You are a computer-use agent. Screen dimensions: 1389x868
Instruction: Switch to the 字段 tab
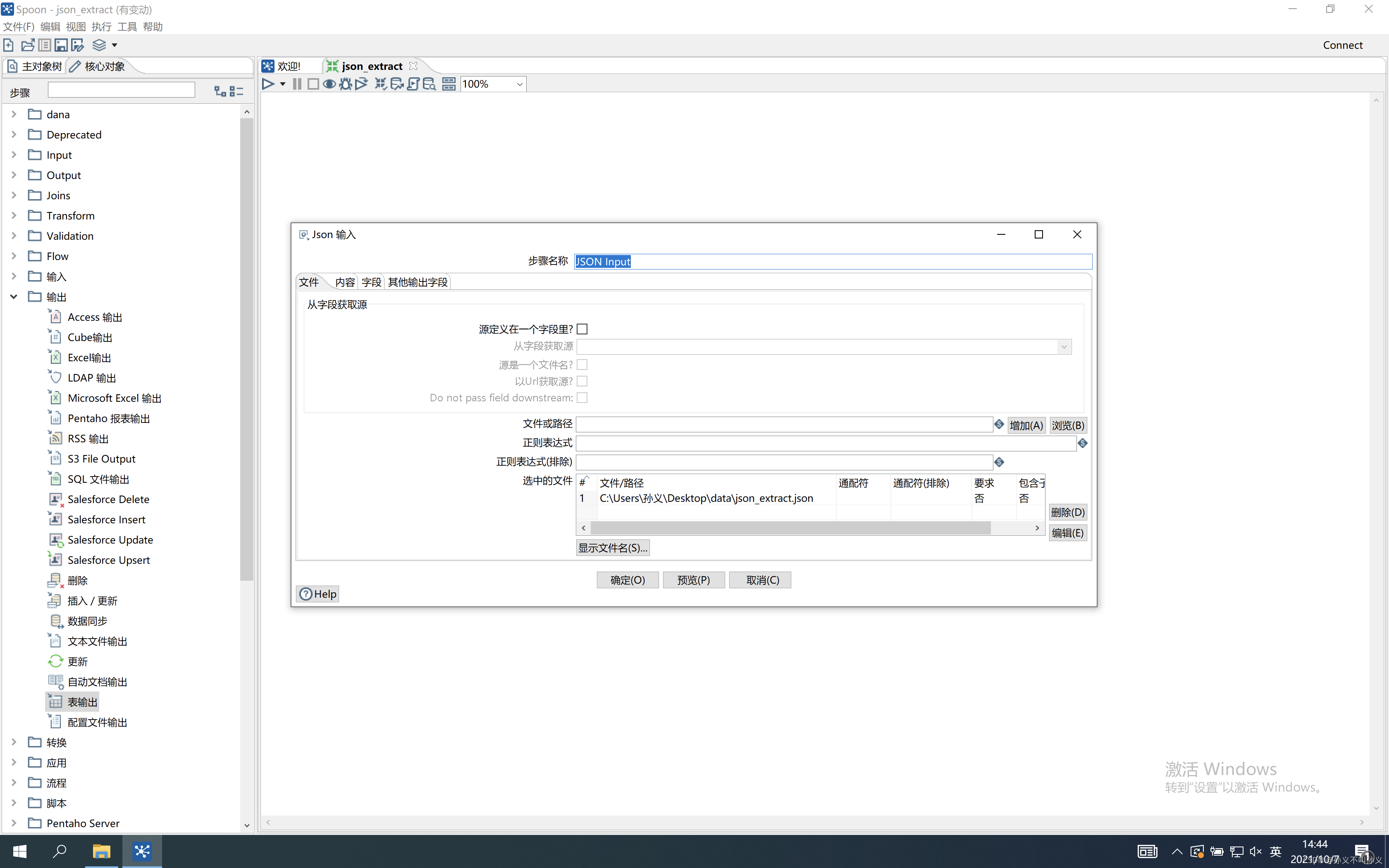coord(371,282)
